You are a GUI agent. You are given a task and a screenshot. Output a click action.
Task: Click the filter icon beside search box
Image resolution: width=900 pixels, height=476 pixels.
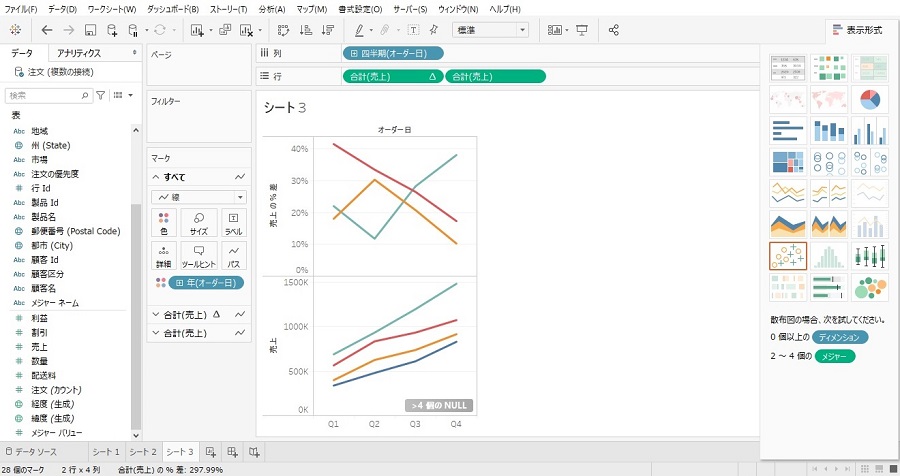tap(100, 95)
